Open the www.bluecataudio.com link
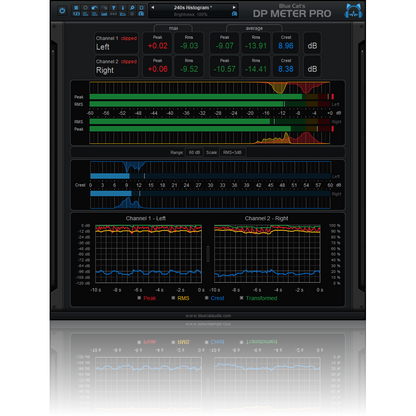 coord(208,315)
